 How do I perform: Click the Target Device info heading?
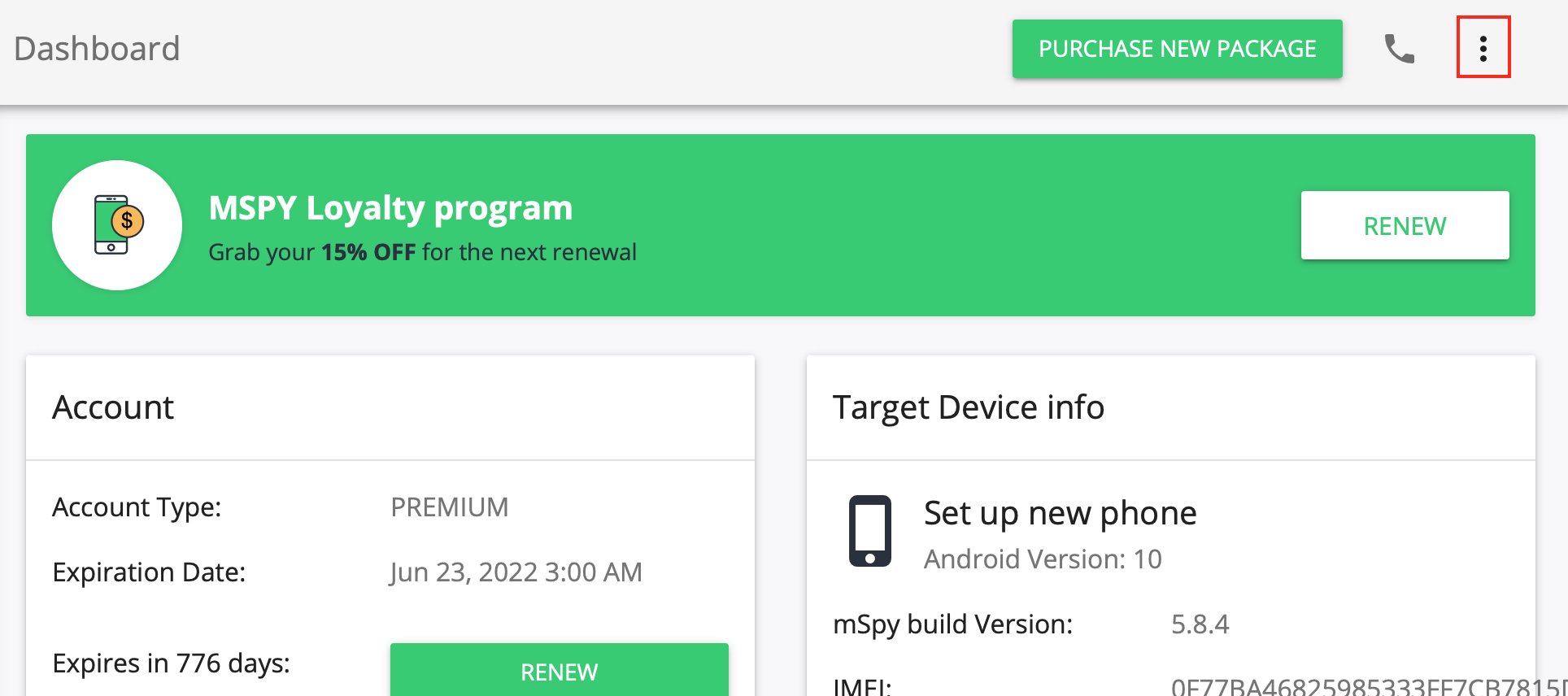pyautogui.click(x=969, y=407)
